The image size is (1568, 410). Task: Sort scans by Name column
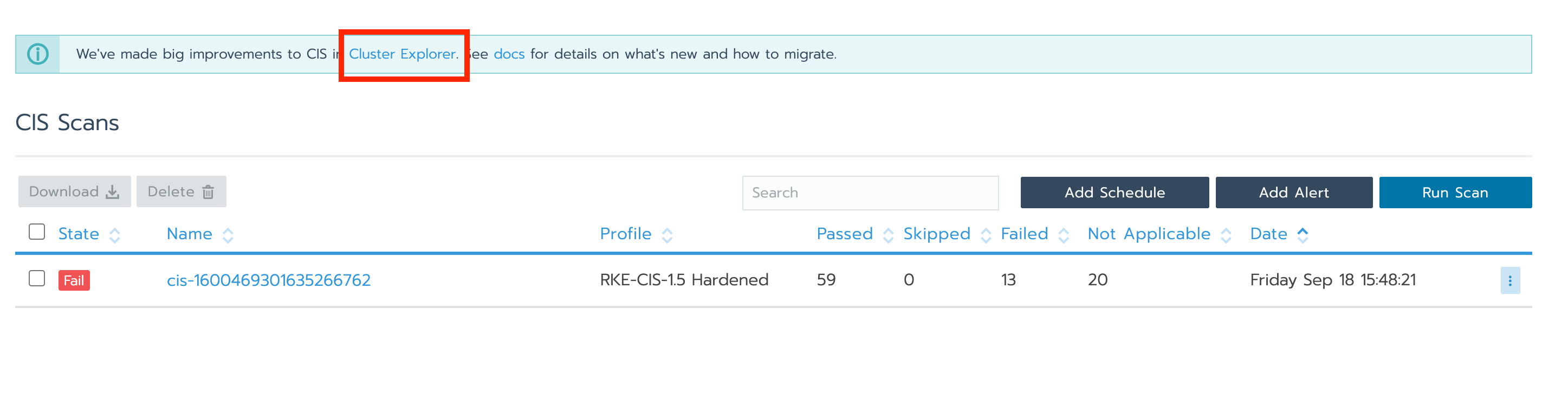(228, 234)
